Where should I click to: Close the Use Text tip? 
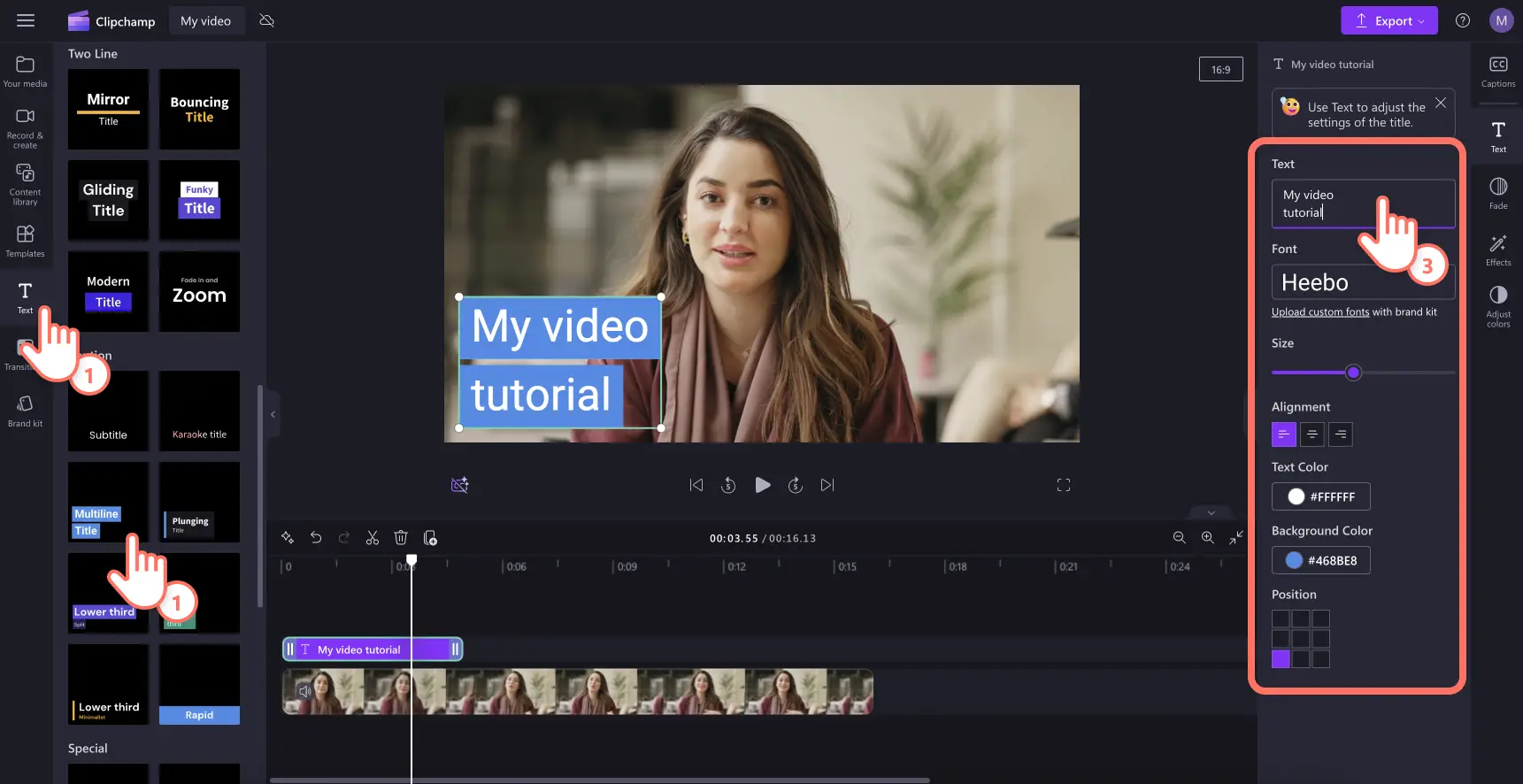(x=1441, y=103)
